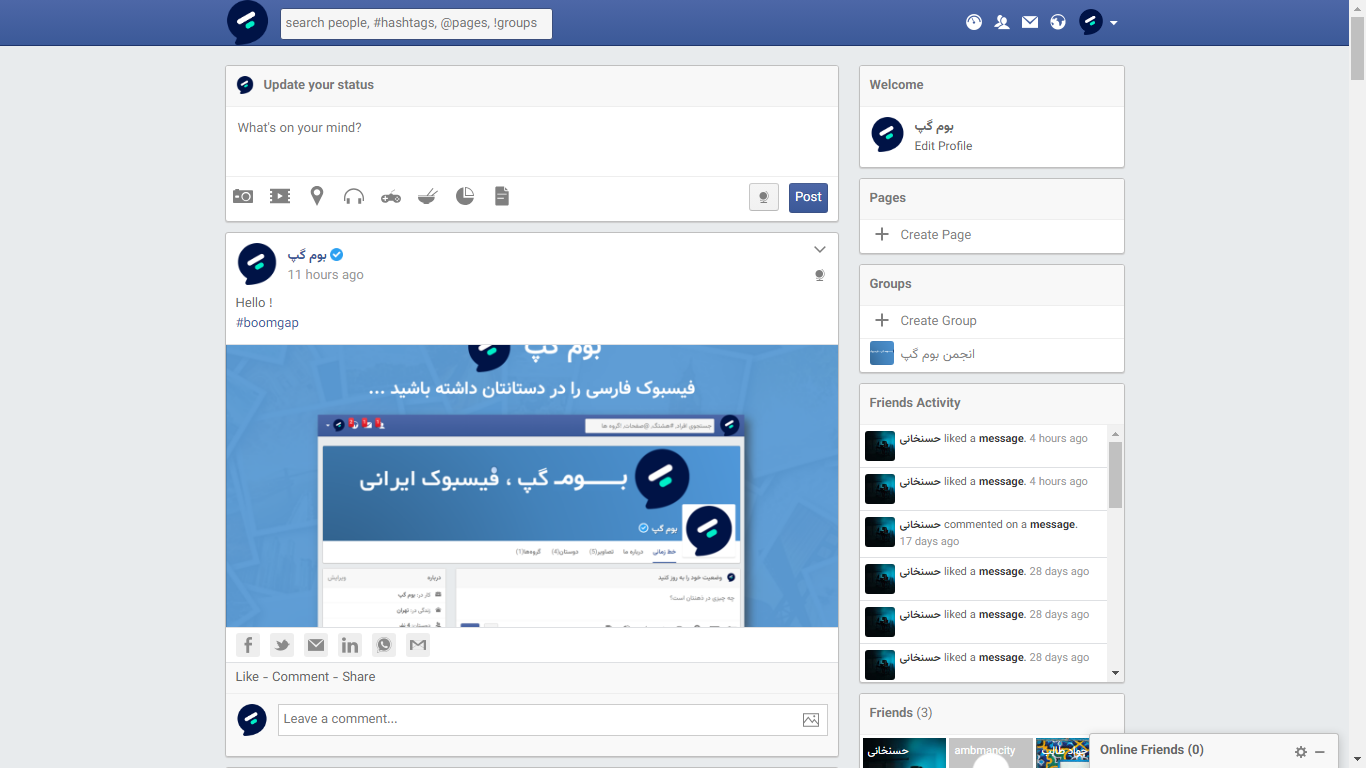
Task: Open the Online Friends chat bar
Action: coord(1152,750)
